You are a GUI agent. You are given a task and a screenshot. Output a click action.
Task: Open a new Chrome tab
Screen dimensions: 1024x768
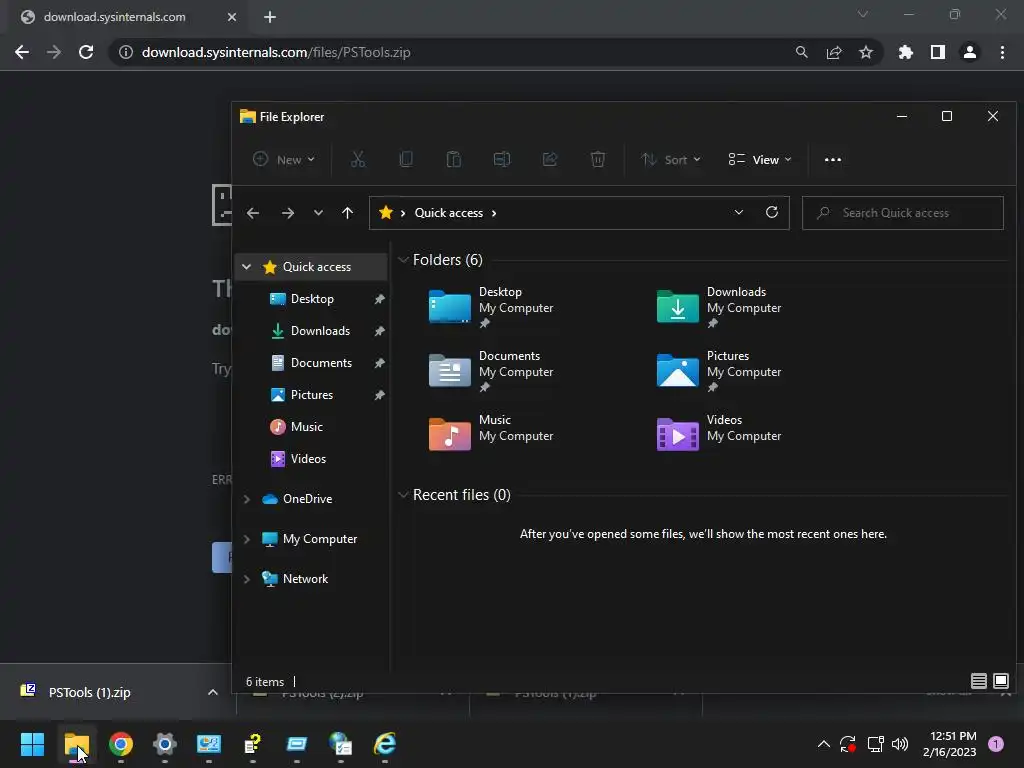pos(270,17)
